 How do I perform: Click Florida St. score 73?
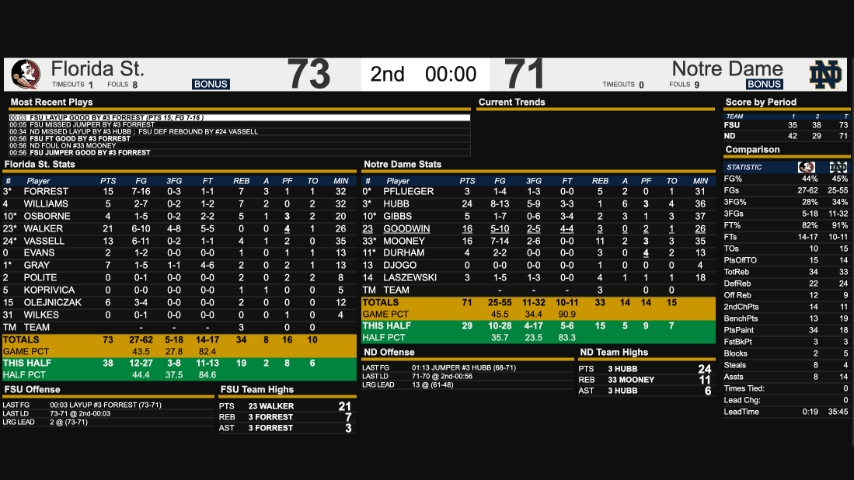click(308, 74)
